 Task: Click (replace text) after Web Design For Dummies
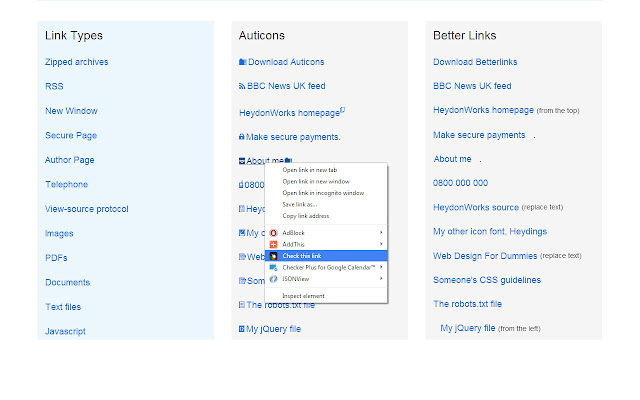tap(561, 256)
